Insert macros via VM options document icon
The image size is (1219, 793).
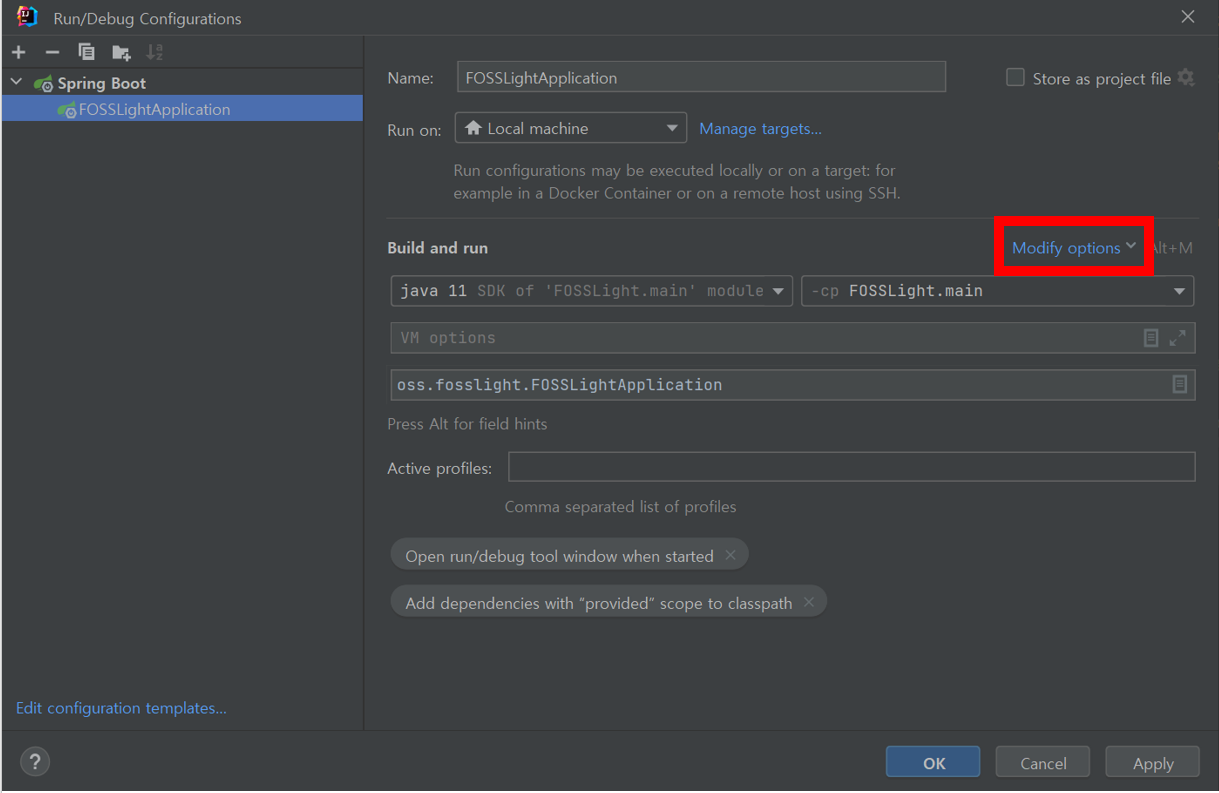tap(1151, 338)
